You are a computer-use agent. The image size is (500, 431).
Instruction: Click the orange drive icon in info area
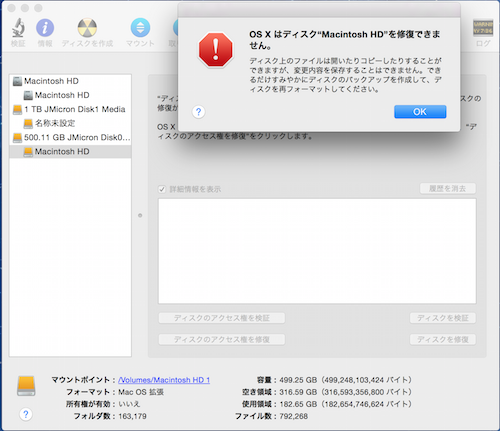click(x=26, y=386)
